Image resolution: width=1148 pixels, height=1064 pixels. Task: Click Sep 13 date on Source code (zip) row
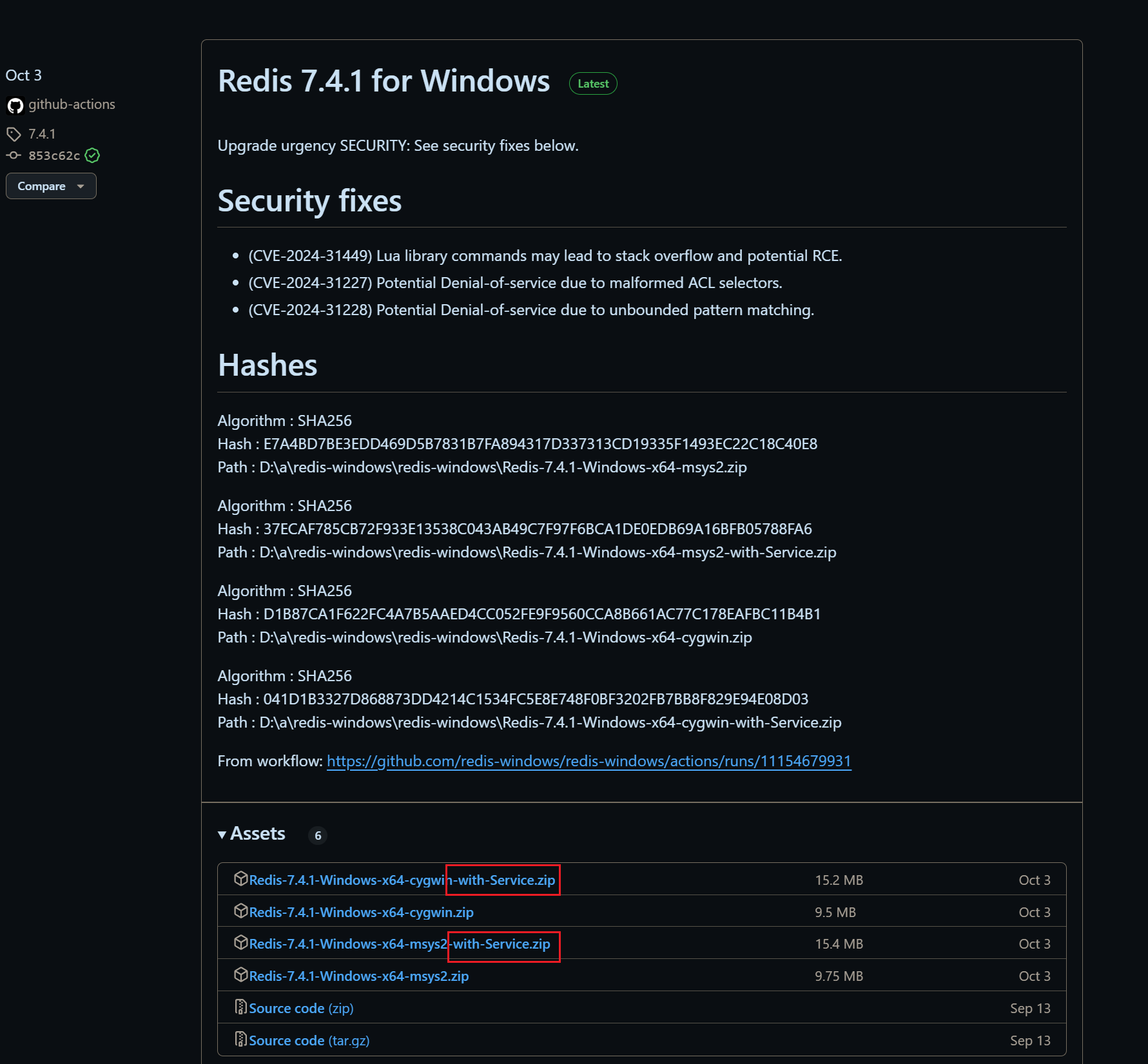tap(1030, 1009)
